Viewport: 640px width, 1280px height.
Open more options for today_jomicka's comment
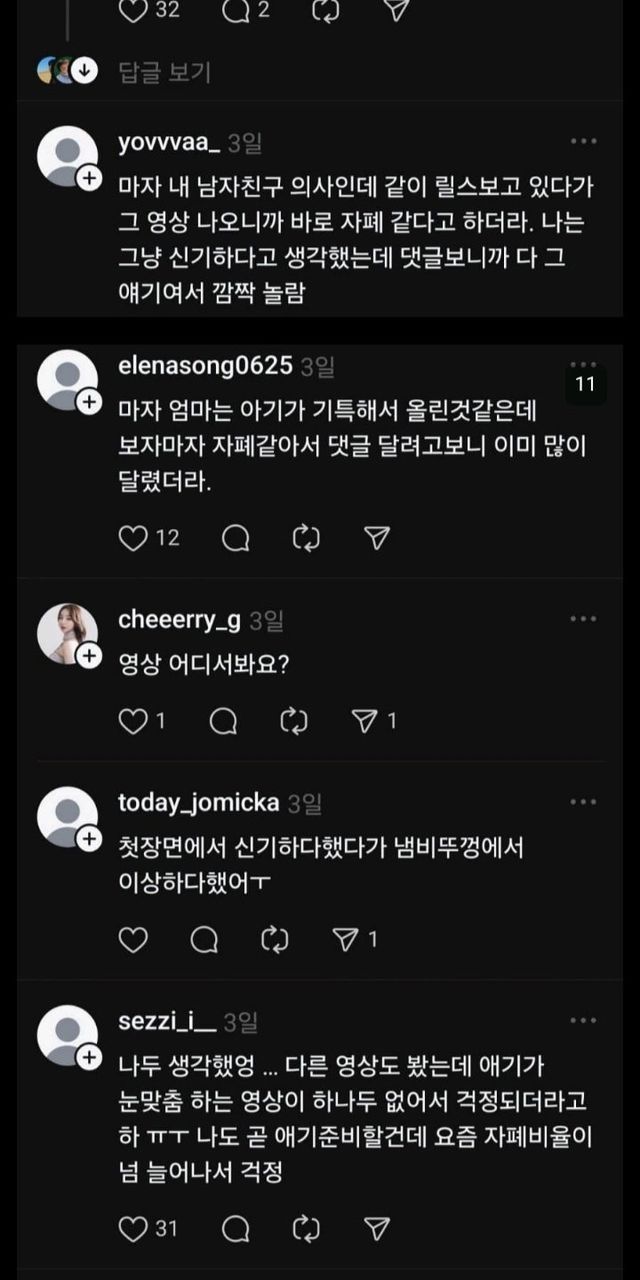click(x=583, y=801)
